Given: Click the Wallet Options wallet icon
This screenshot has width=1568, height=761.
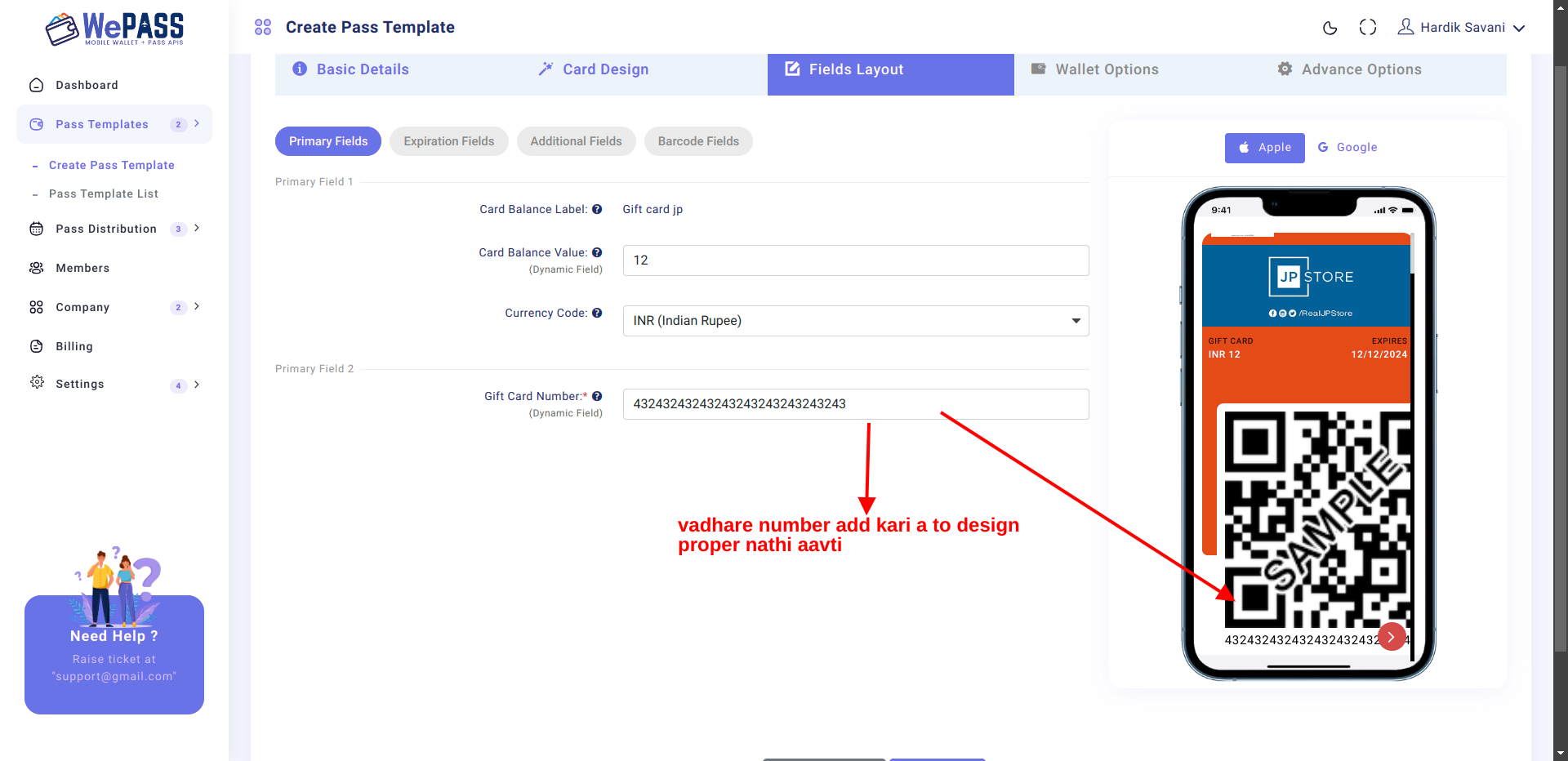Looking at the screenshot, I should (1038, 69).
